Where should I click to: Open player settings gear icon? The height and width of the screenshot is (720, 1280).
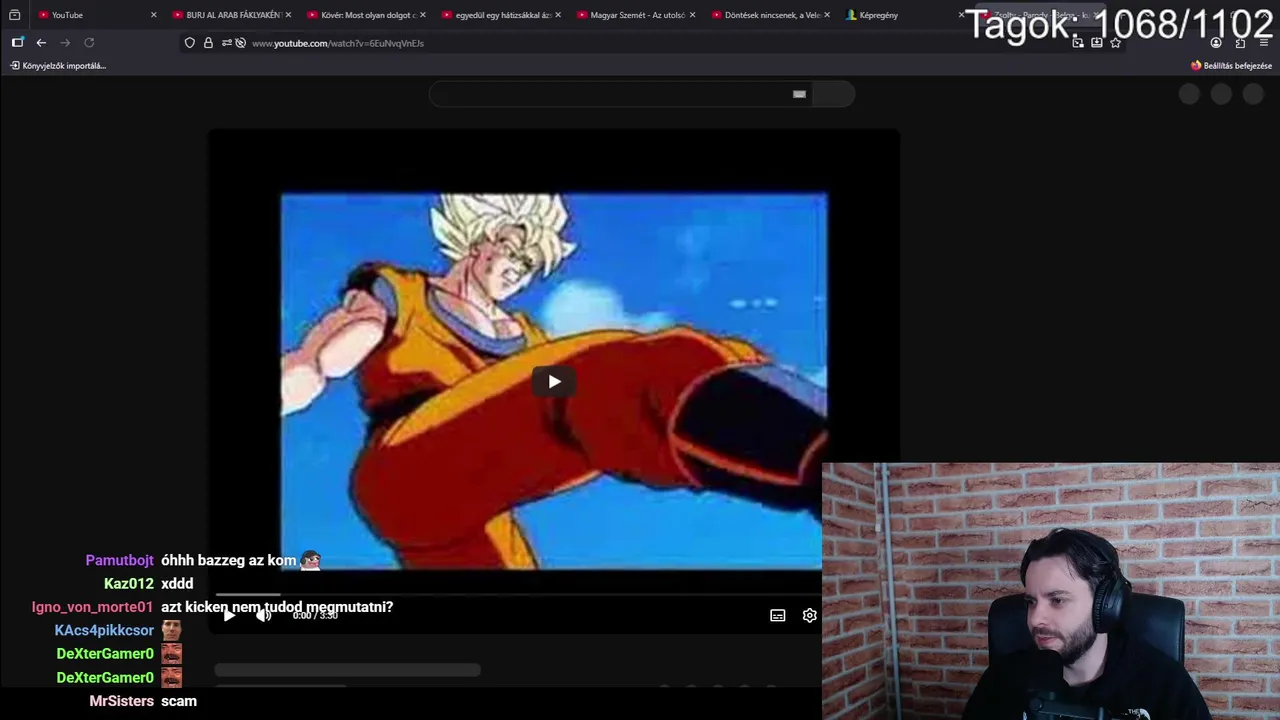pyautogui.click(x=810, y=615)
